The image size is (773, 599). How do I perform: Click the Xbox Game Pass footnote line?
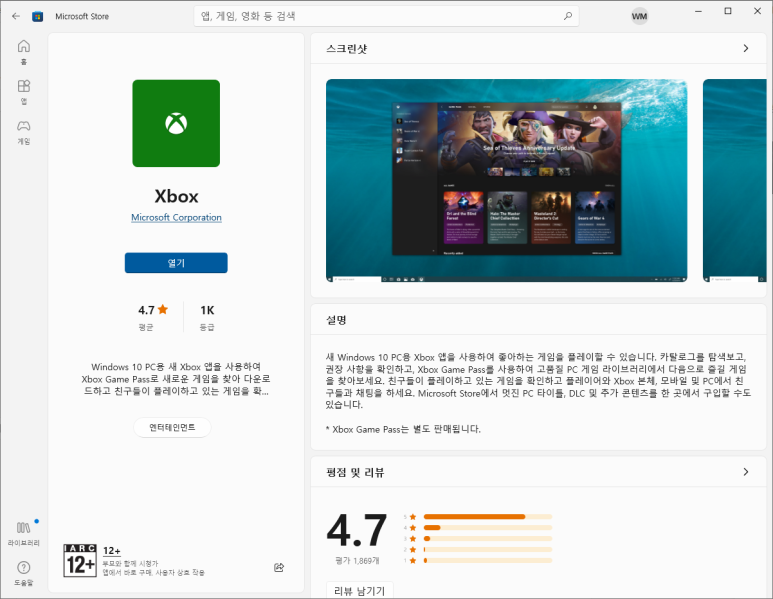point(403,429)
